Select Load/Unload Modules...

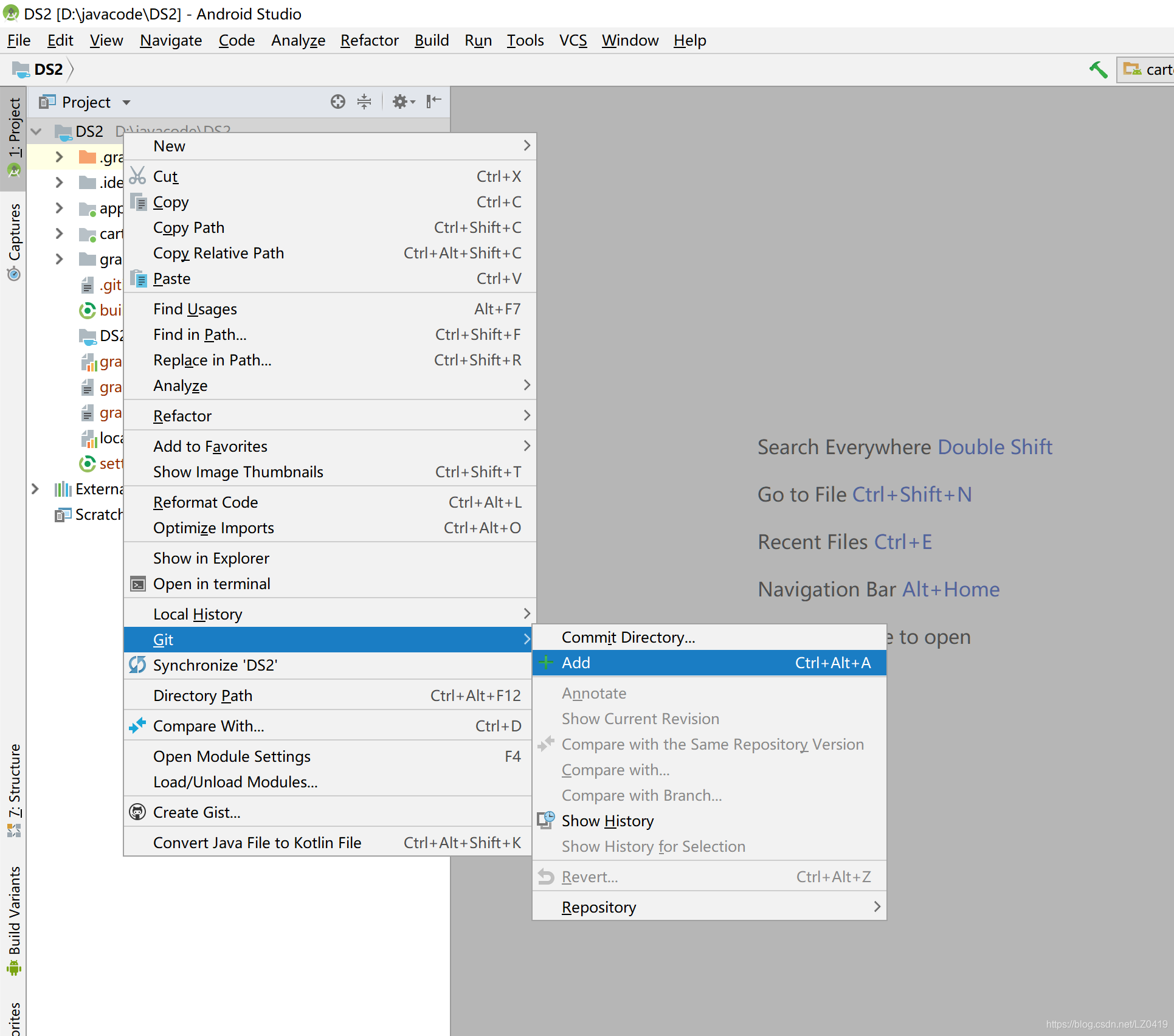pyautogui.click(x=328, y=782)
